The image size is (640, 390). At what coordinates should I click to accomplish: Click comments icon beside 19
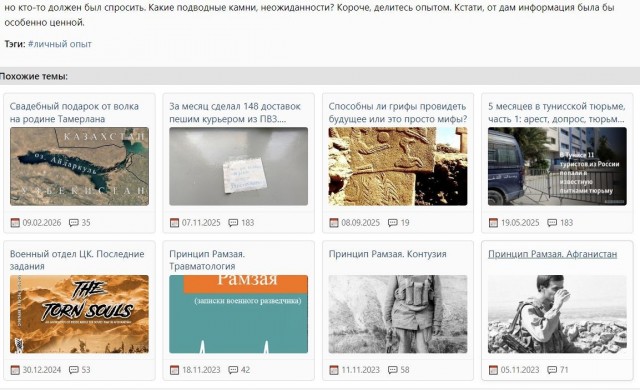tap(393, 223)
